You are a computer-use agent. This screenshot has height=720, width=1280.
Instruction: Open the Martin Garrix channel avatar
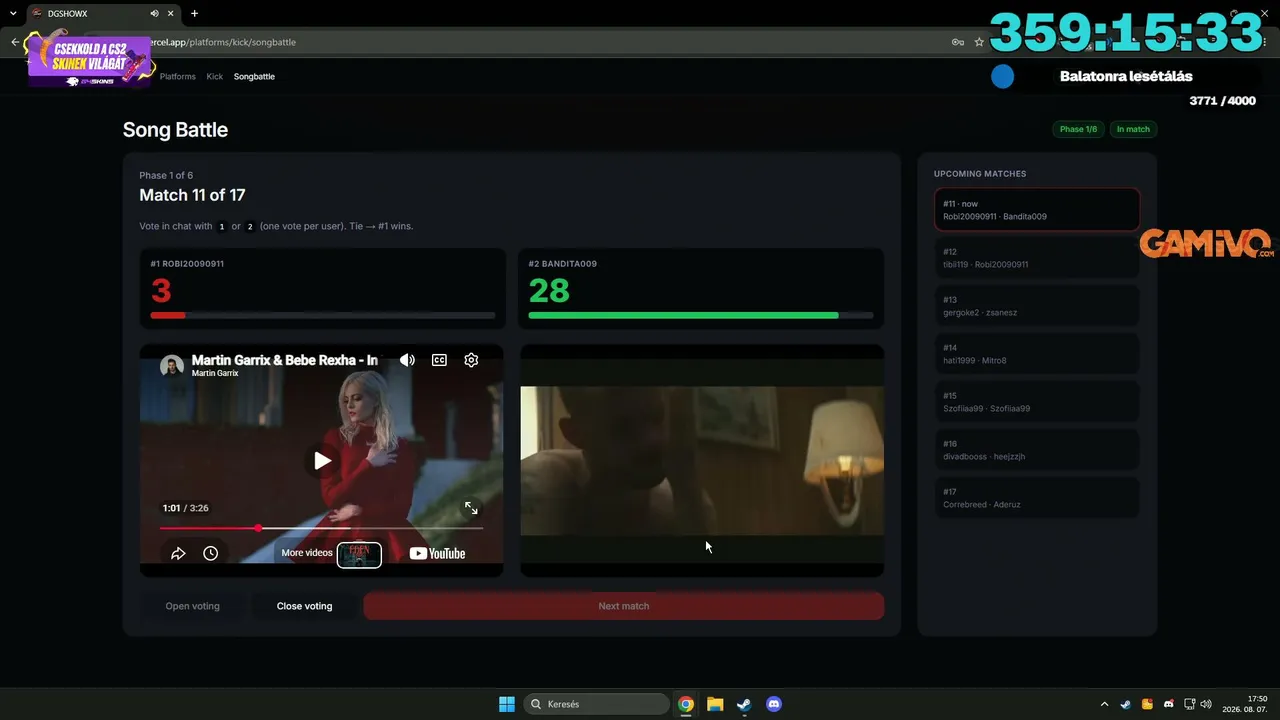tap(172, 365)
